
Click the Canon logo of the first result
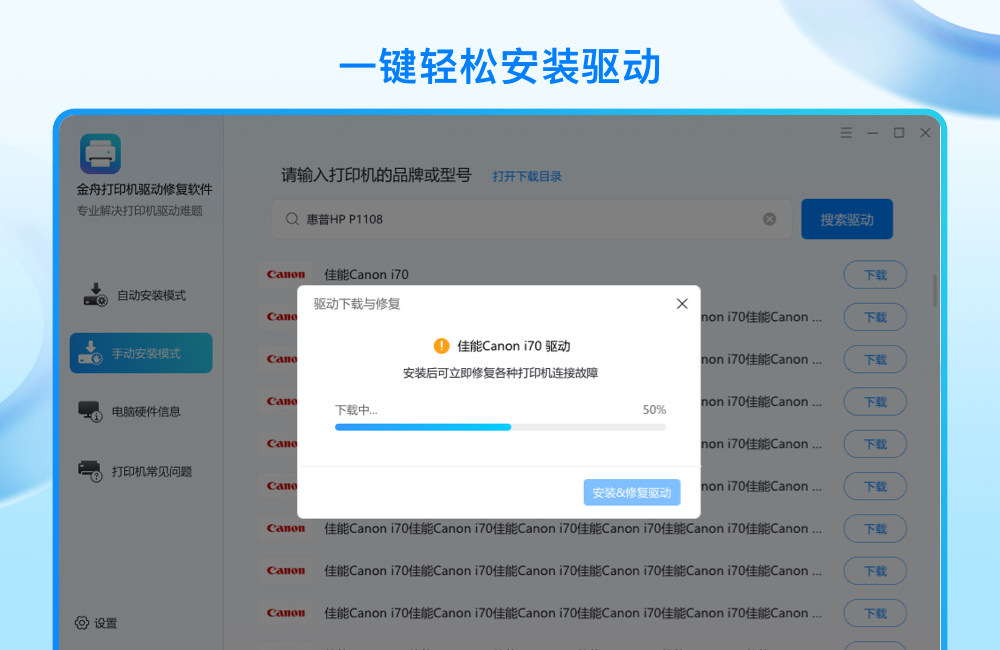pyautogui.click(x=286, y=274)
